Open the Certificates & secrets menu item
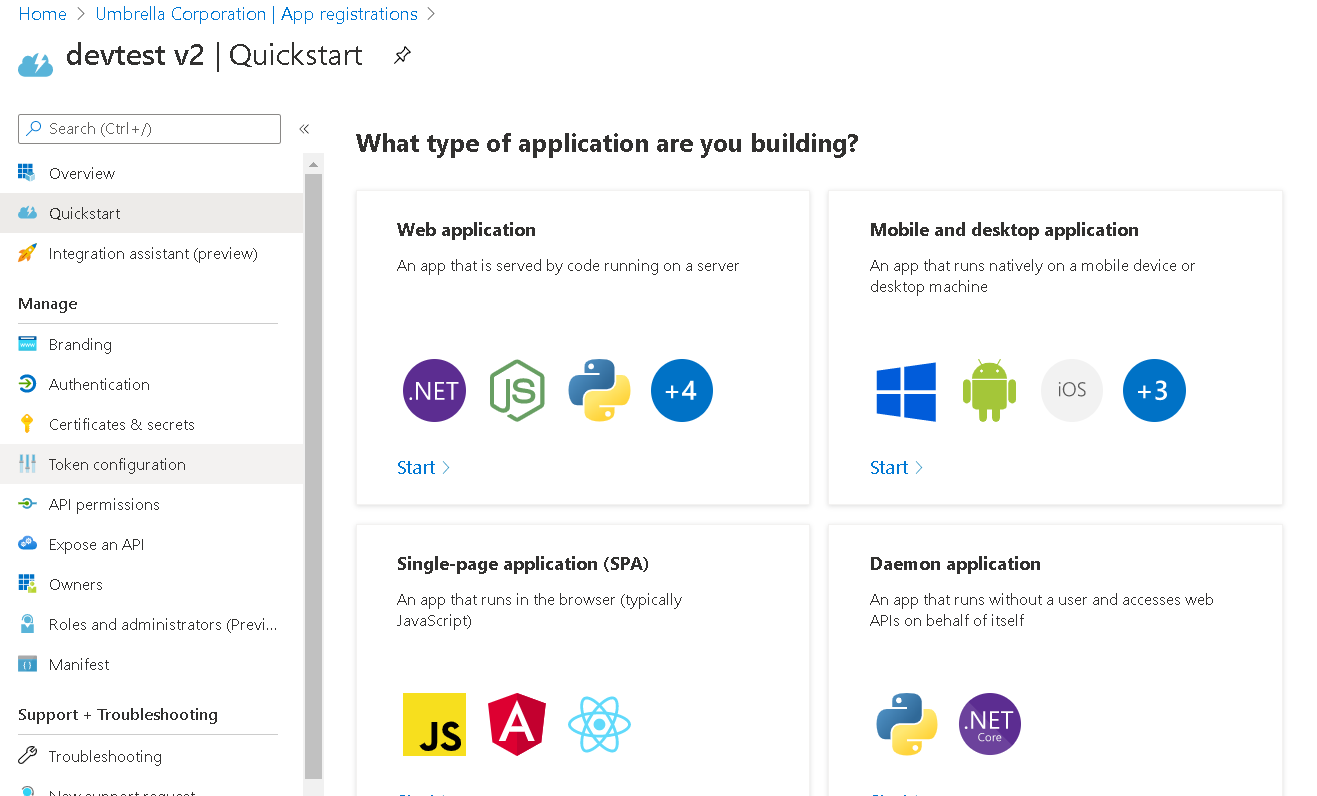Image resolution: width=1317 pixels, height=796 pixels. [152, 424]
